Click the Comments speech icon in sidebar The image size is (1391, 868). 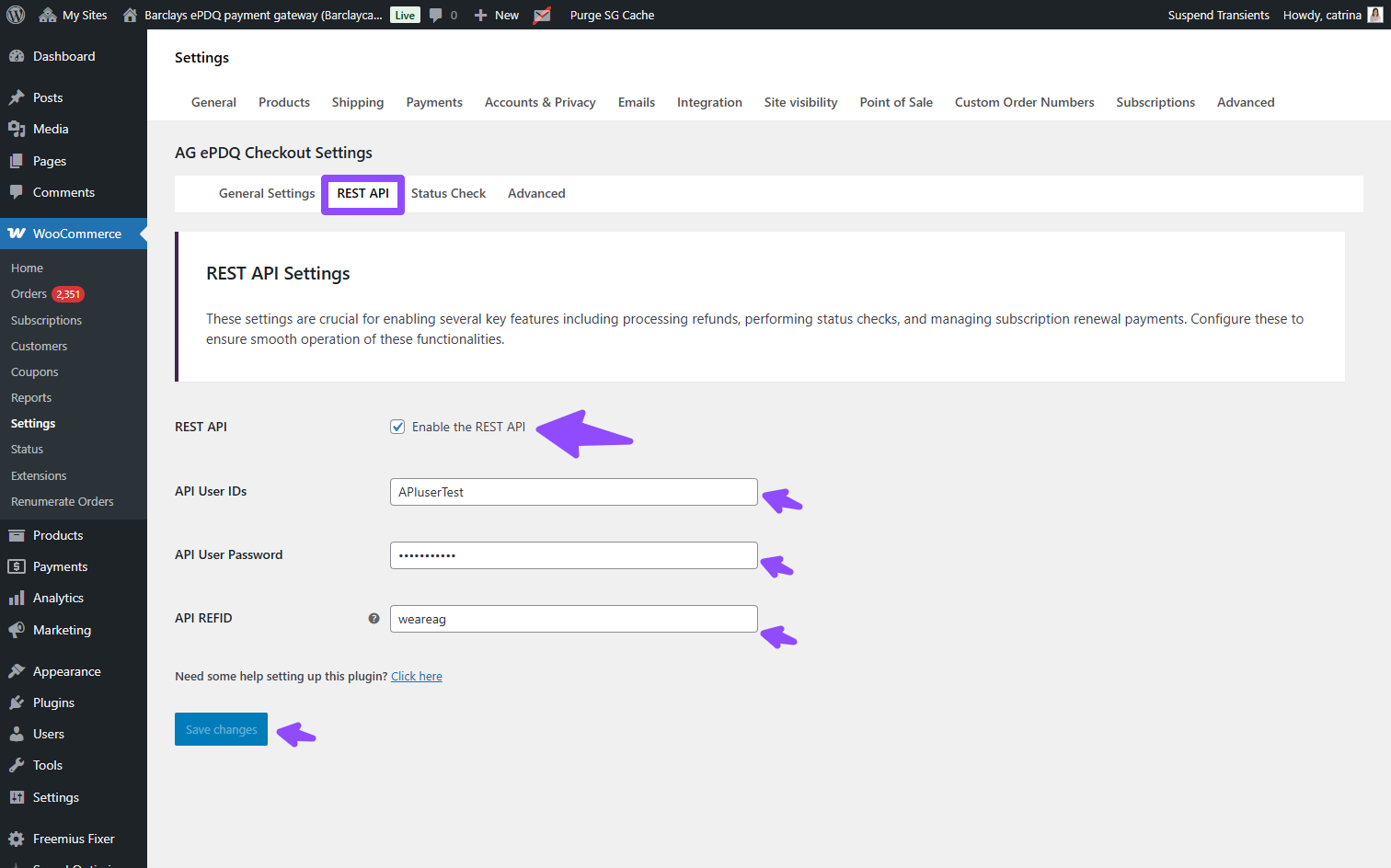(x=17, y=192)
